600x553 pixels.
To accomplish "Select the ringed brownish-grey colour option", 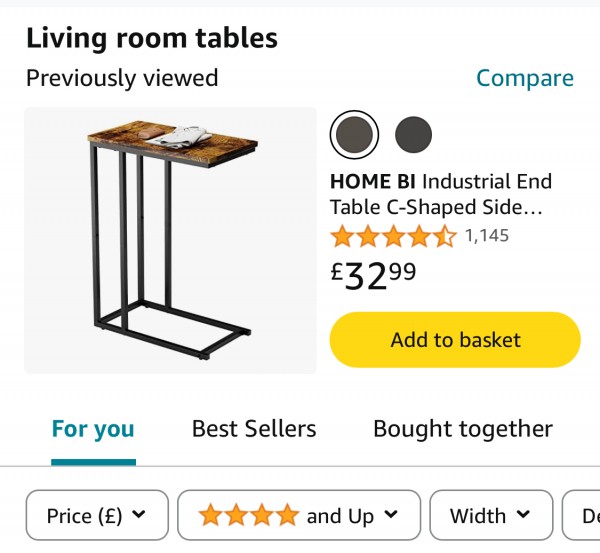I will (354, 133).
